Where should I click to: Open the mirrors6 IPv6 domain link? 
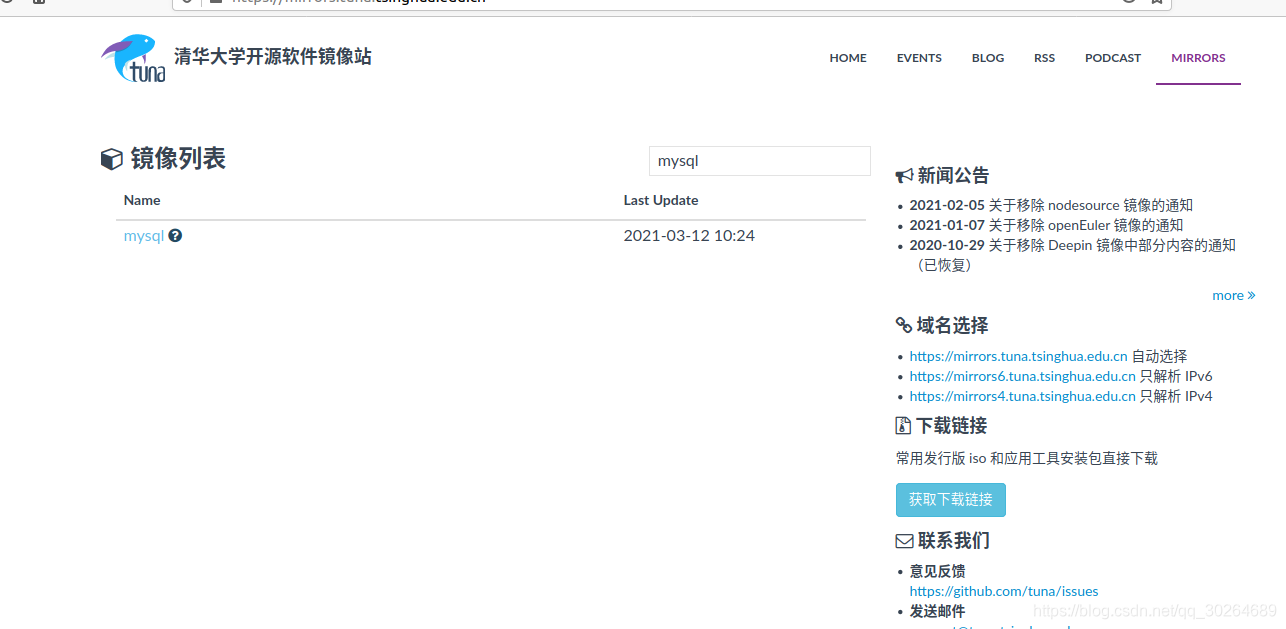(x=1022, y=376)
